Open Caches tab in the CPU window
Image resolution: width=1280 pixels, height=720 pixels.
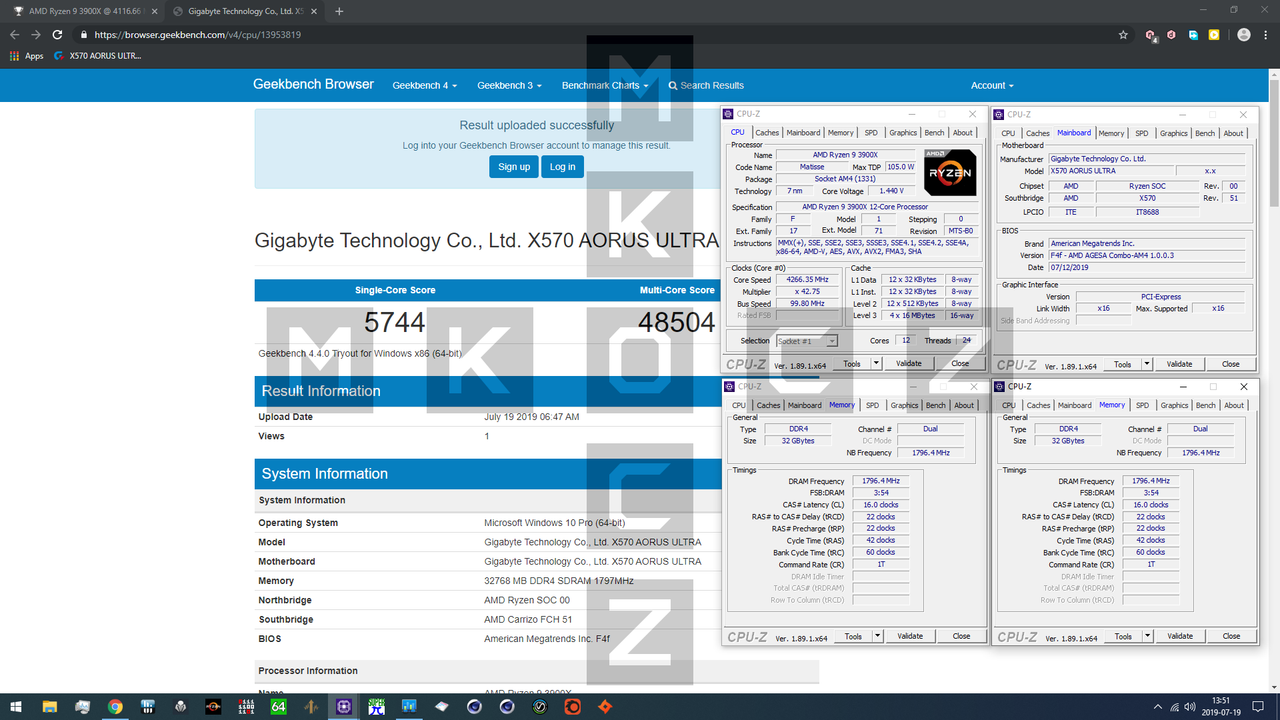pos(767,132)
